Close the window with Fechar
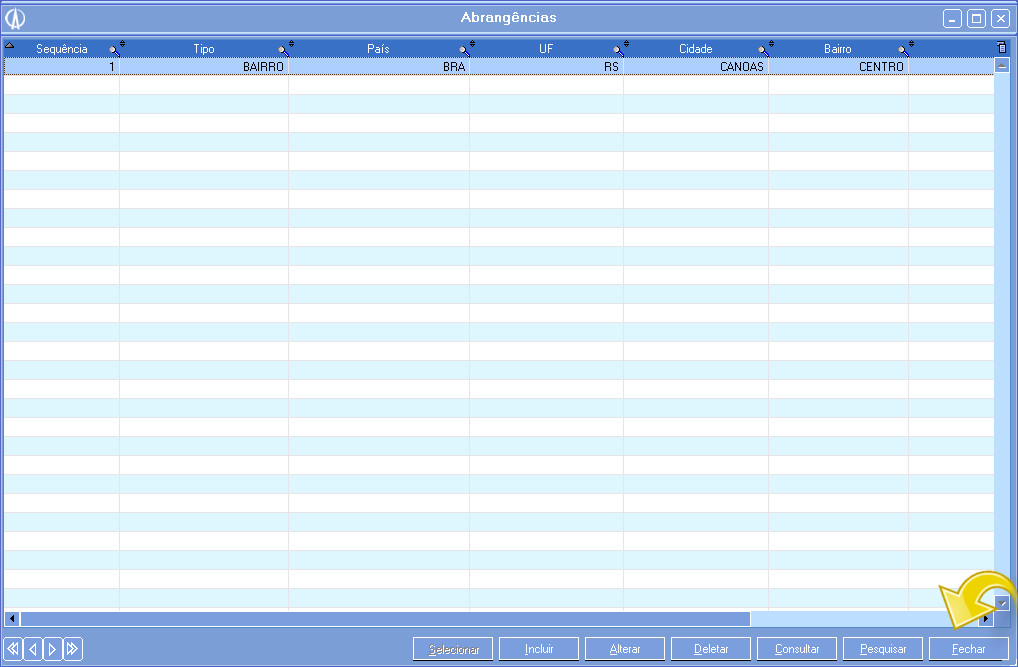The height and width of the screenshot is (667, 1018). click(x=969, y=649)
